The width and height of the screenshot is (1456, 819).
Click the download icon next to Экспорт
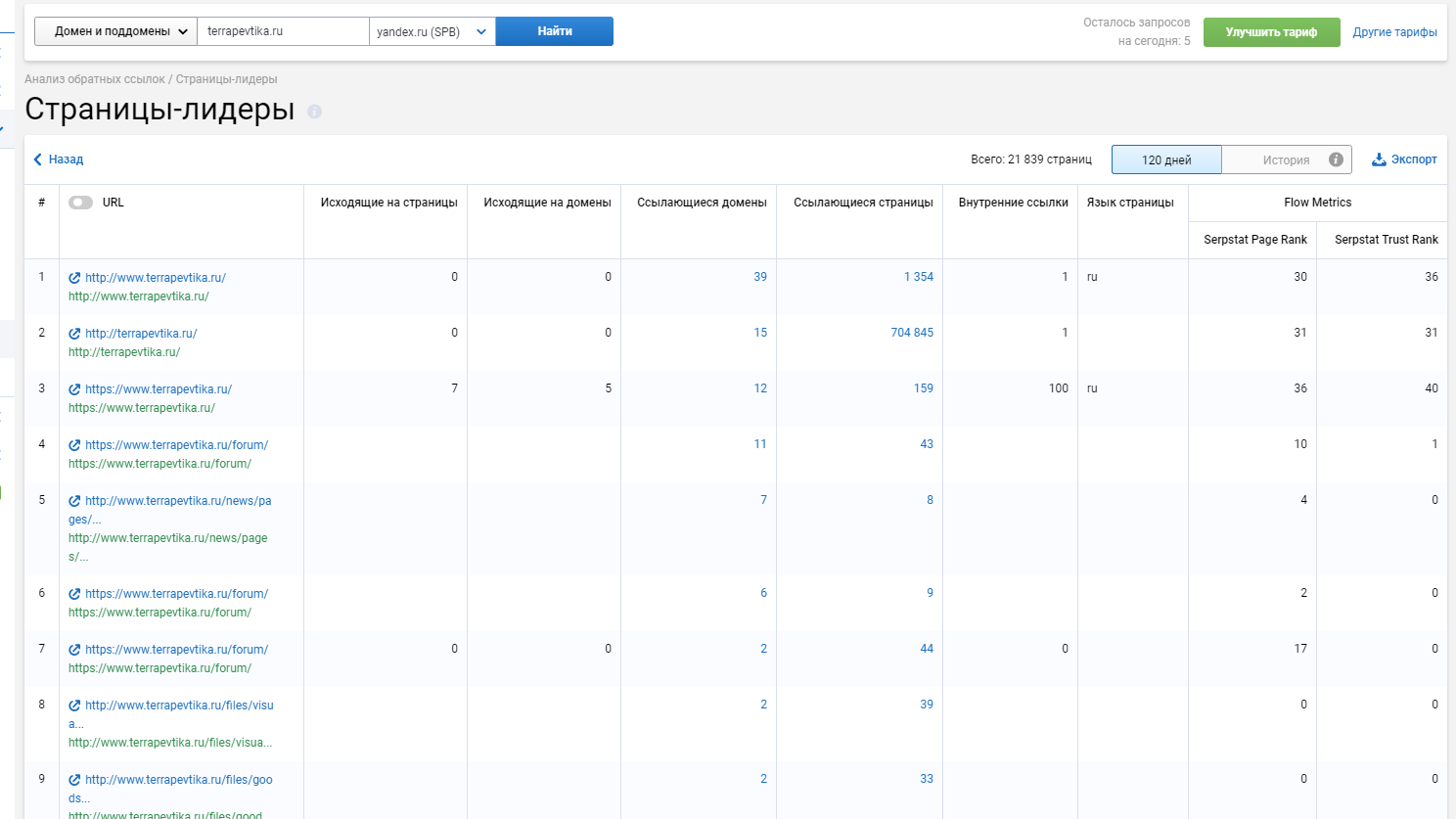tap(1379, 159)
